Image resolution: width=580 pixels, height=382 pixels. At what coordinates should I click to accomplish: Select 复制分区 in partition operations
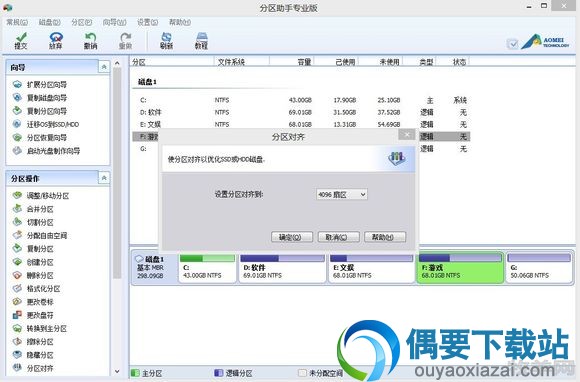pyautogui.click(x=33, y=249)
